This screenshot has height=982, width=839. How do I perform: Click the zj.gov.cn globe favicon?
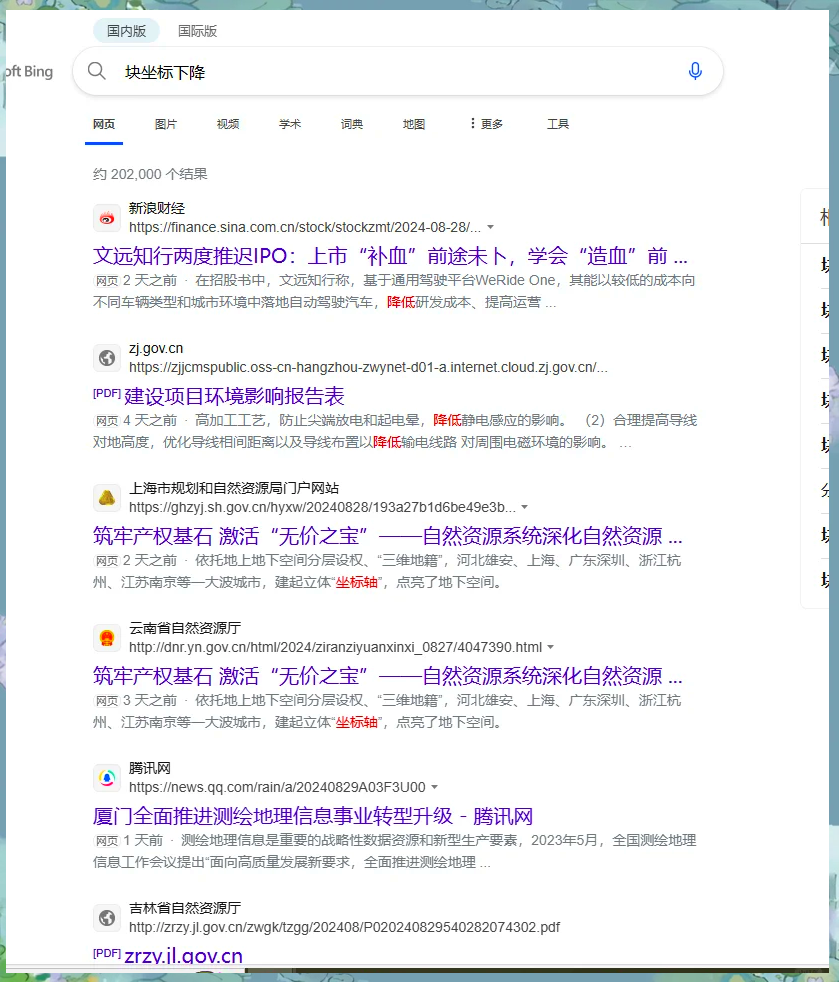pos(107,358)
